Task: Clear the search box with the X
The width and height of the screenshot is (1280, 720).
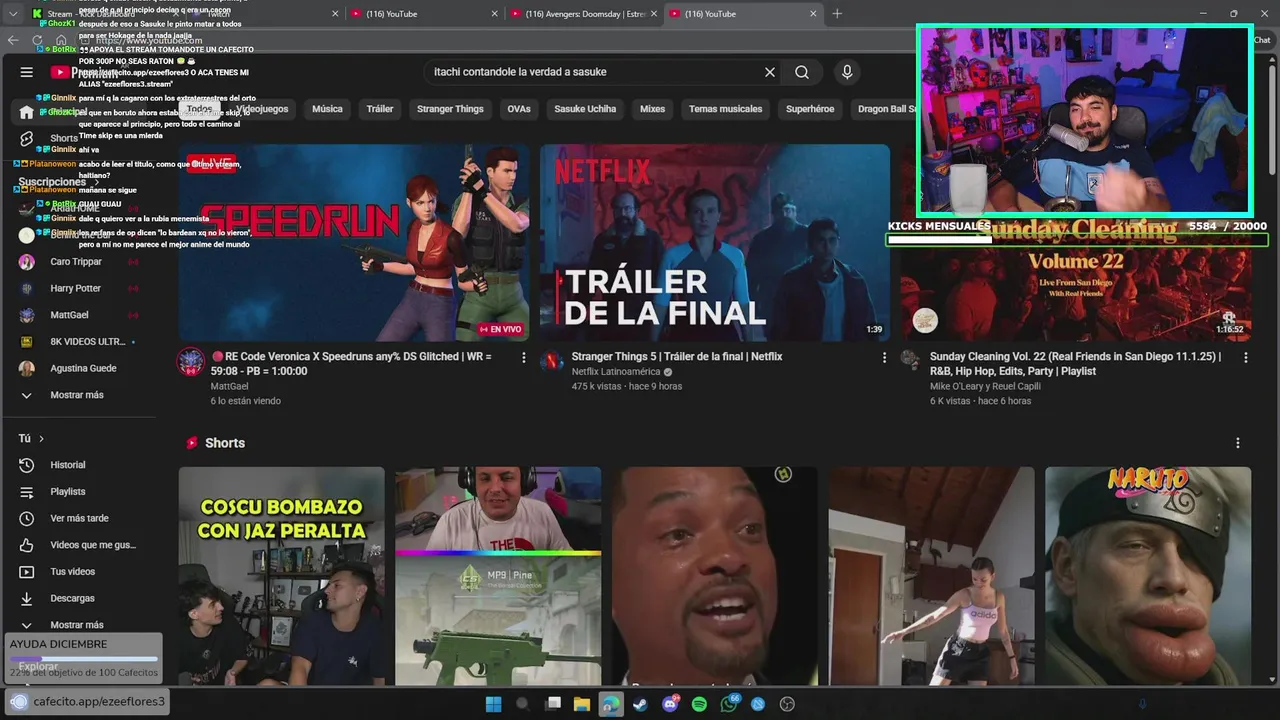Action: coord(770,72)
